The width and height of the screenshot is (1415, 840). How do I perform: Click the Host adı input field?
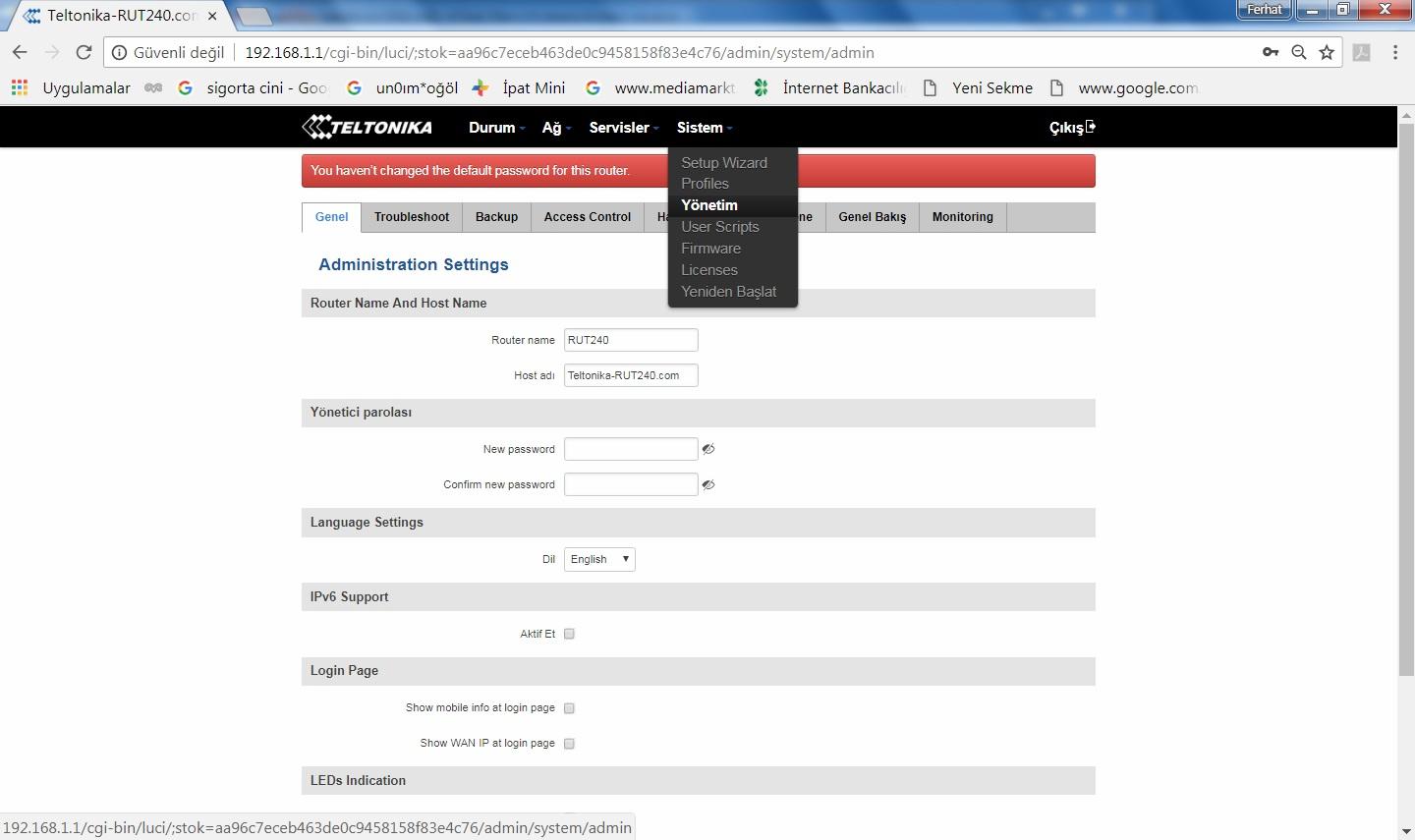point(631,375)
